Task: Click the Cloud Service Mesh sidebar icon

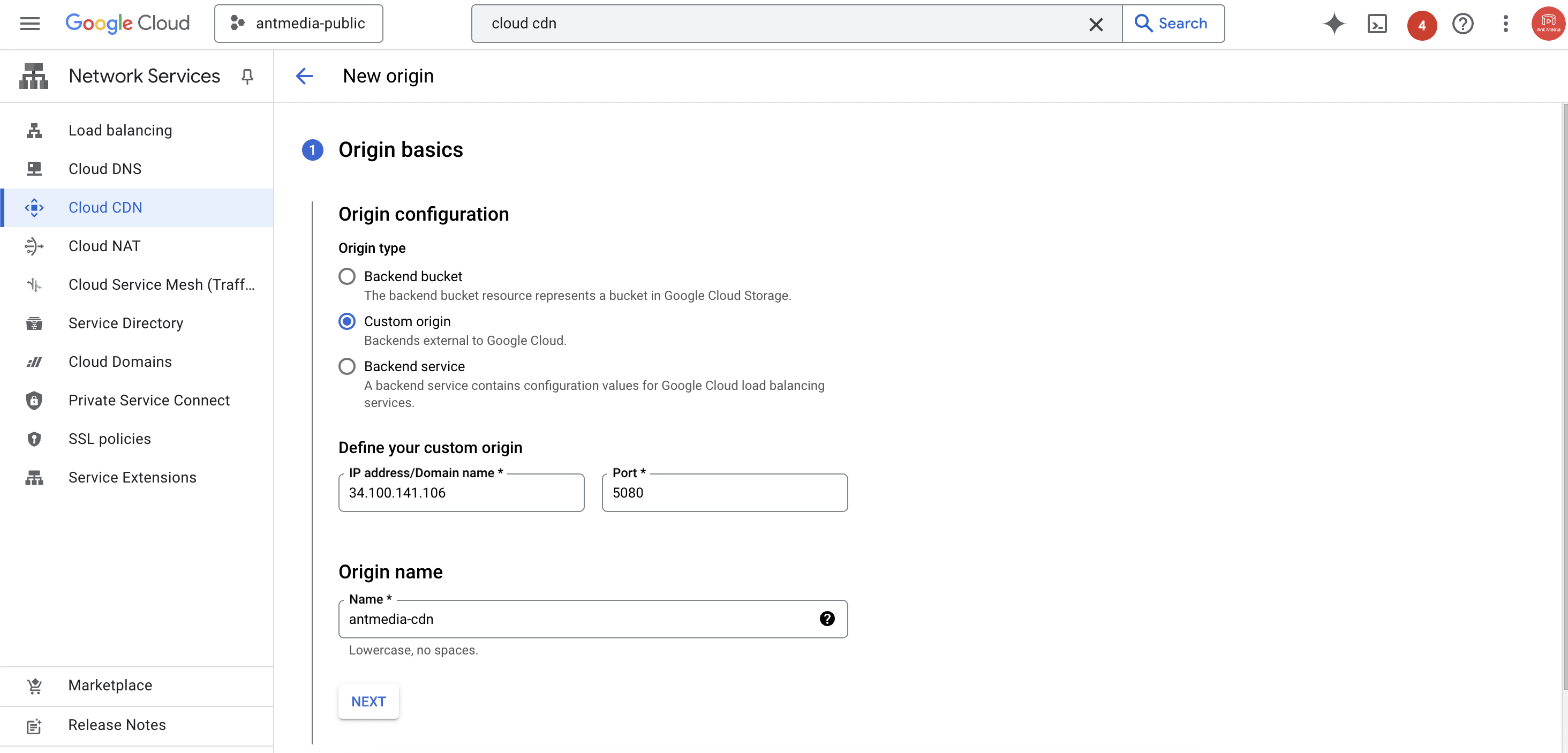Action: pos(34,284)
